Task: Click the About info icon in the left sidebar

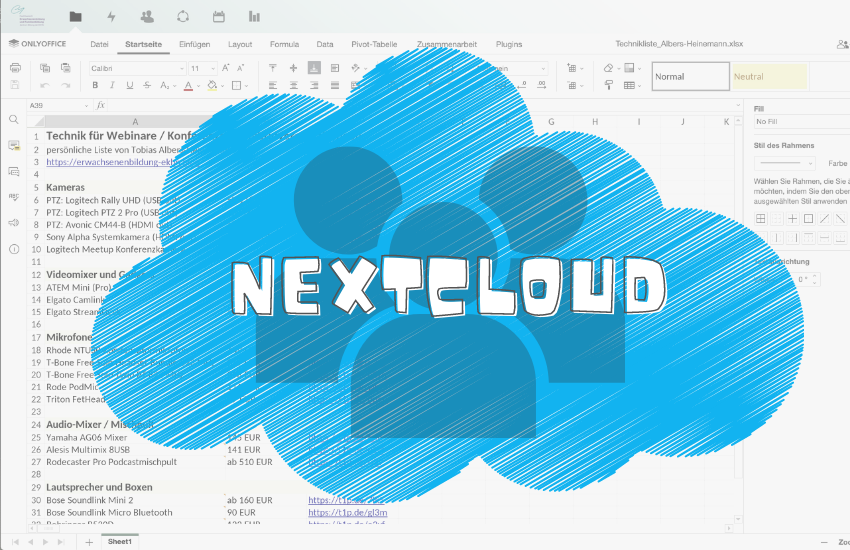Action: click(14, 249)
